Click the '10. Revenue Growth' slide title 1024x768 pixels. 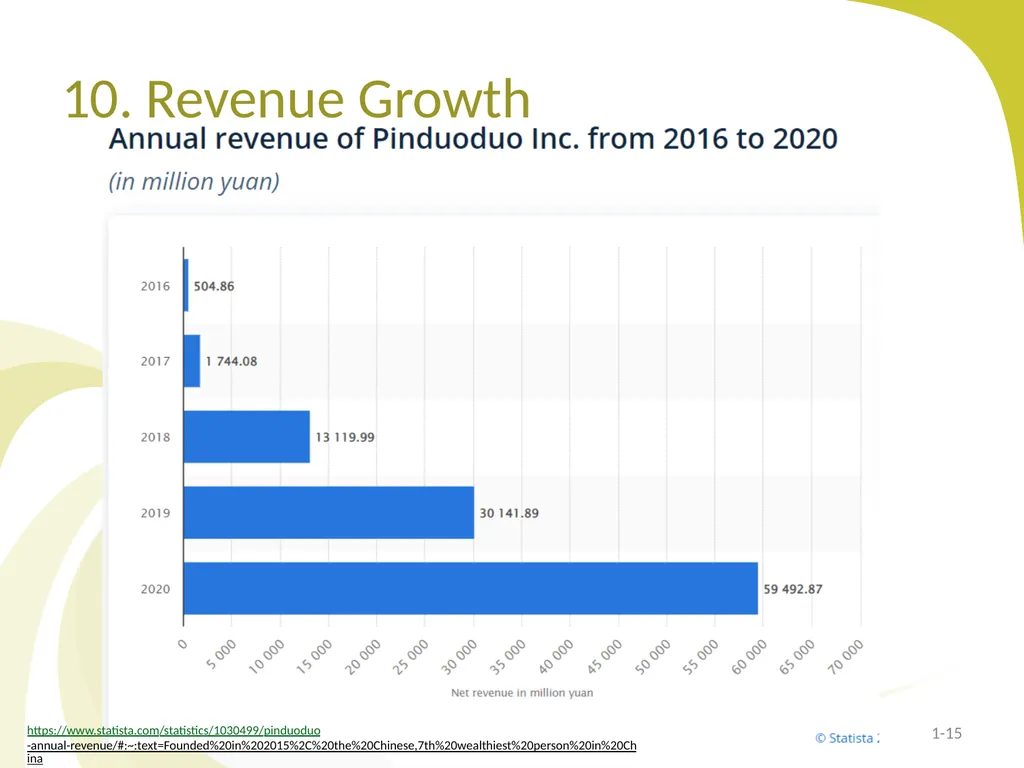pos(297,99)
